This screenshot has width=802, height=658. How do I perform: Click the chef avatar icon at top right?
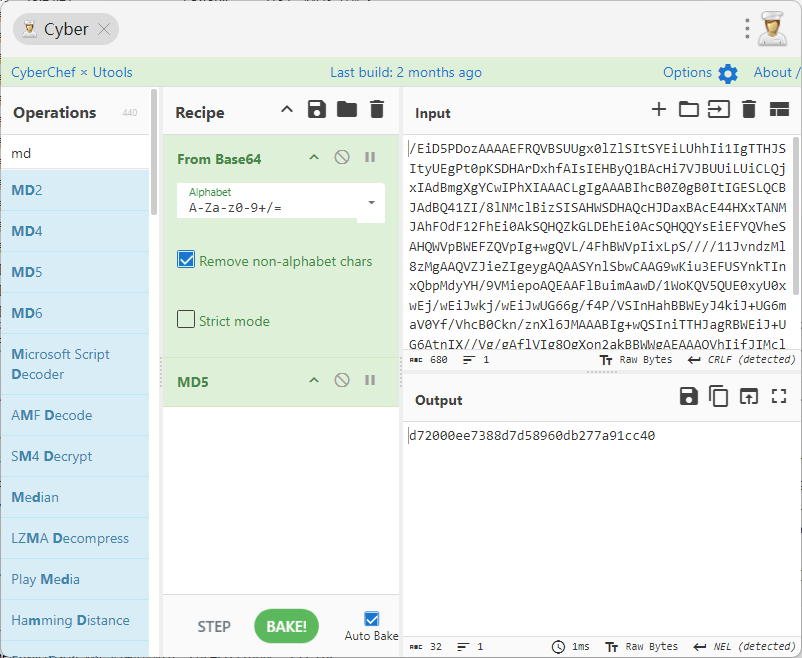pyautogui.click(x=772, y=29)
